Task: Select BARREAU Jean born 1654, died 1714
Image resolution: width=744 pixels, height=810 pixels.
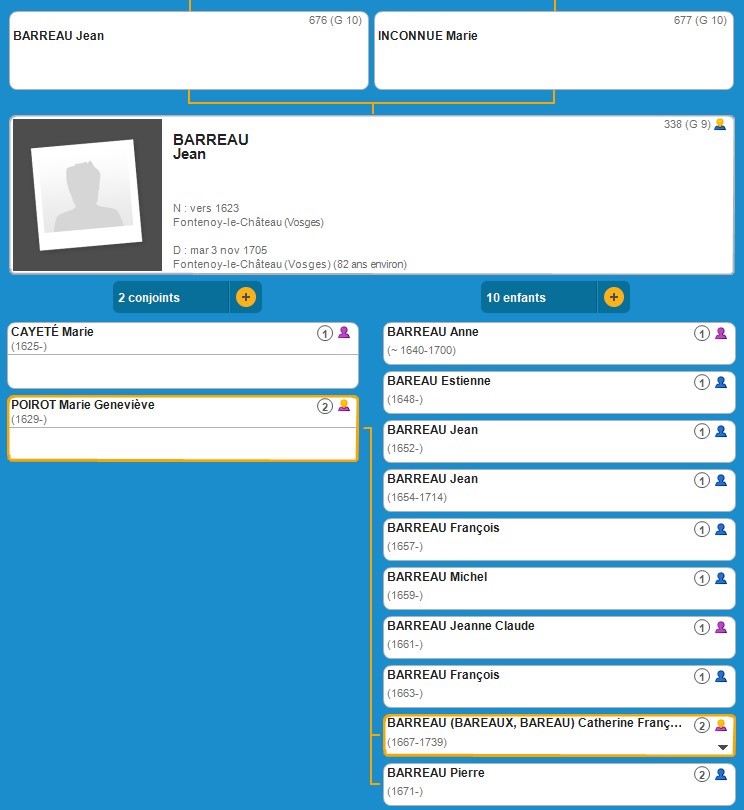Action: (540, 488)
